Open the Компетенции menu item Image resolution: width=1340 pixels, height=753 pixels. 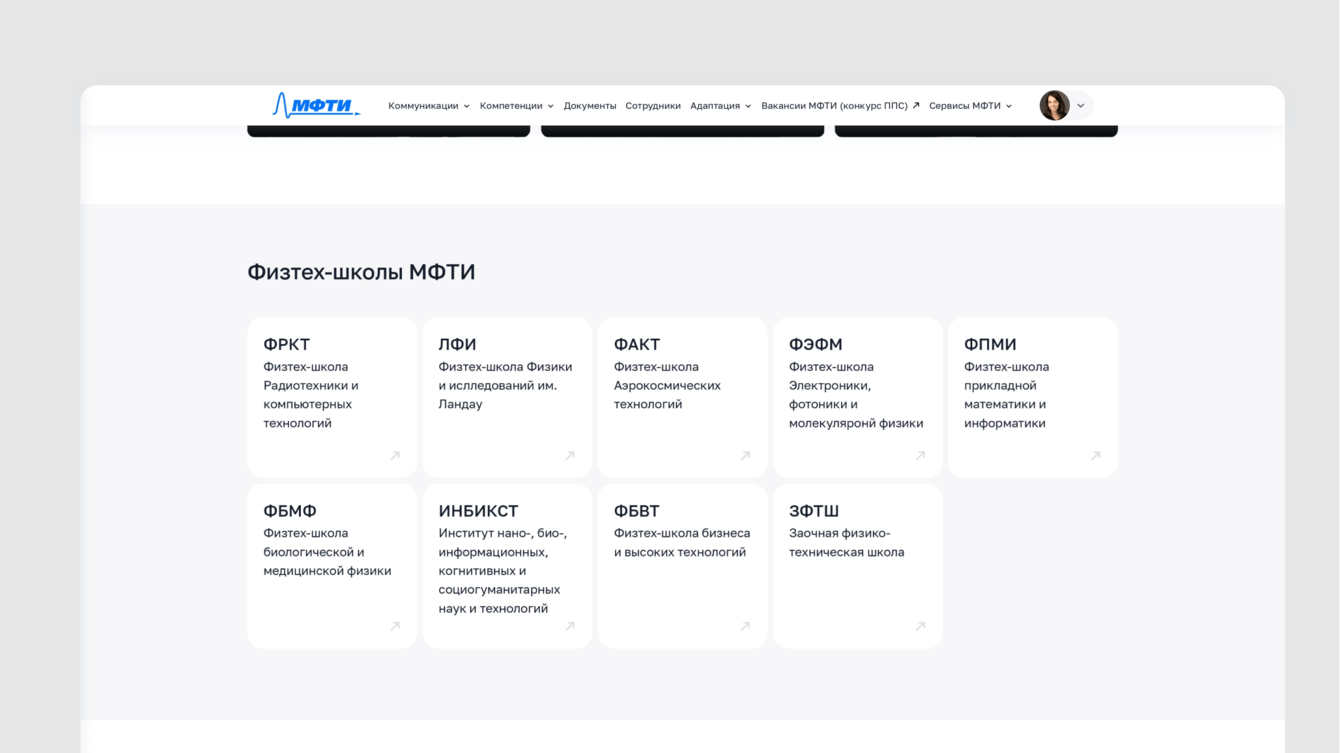(511, 106)
